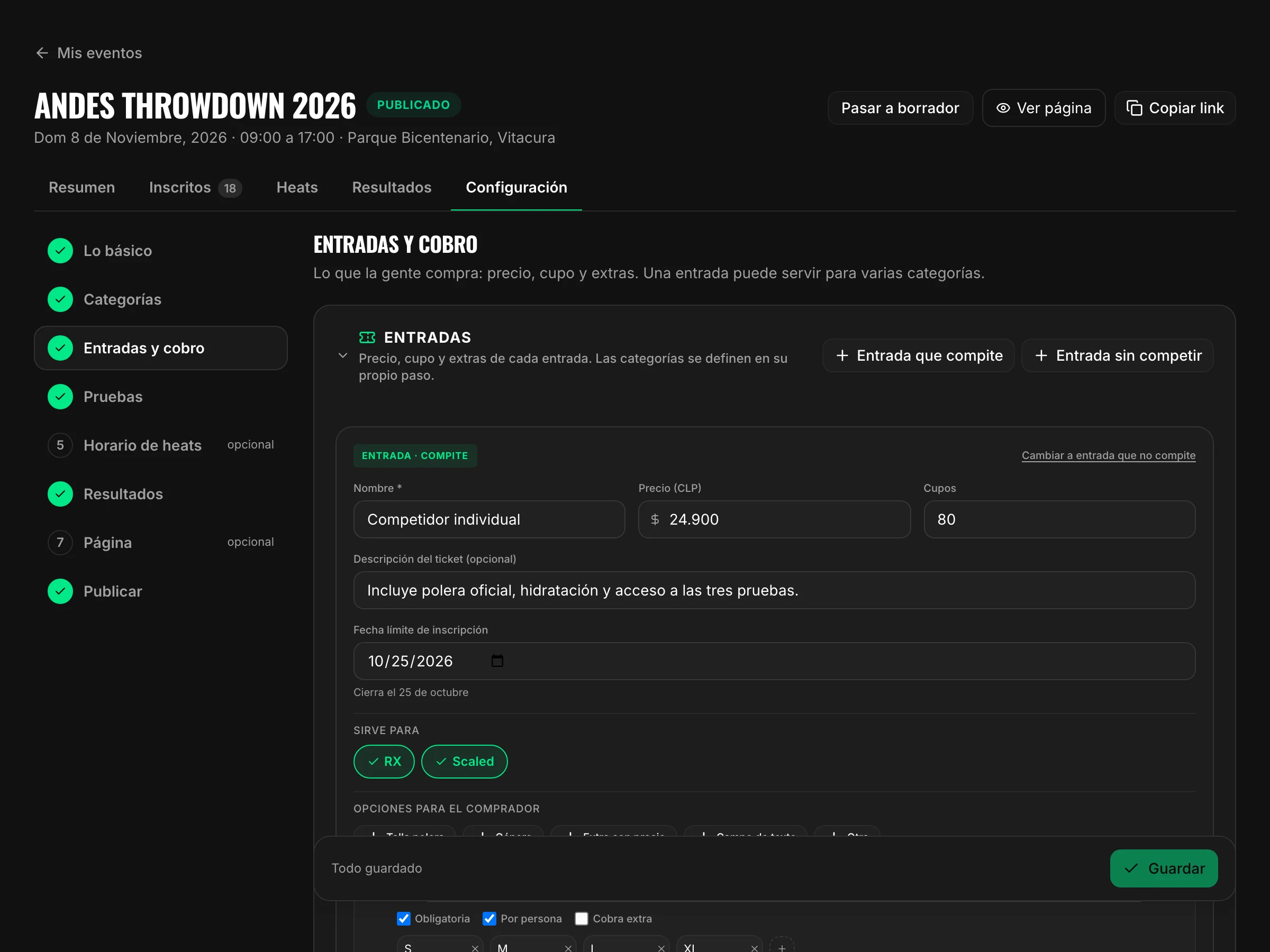Viewport: 1270px width, 952px height.
Task: Click the green check beside Categorías
Action: (60, 299)
